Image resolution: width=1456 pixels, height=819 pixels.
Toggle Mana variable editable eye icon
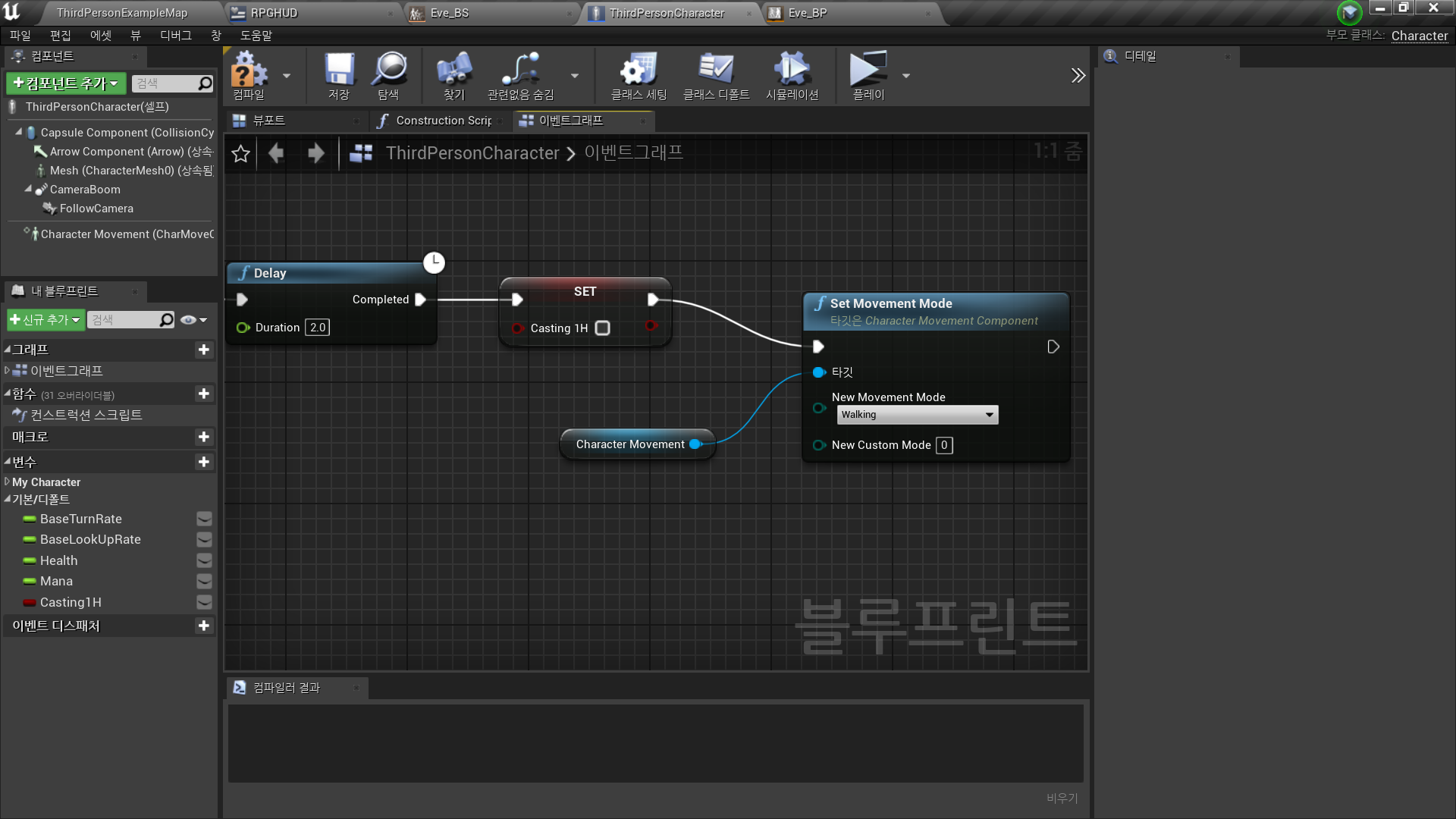pos(204,582)
